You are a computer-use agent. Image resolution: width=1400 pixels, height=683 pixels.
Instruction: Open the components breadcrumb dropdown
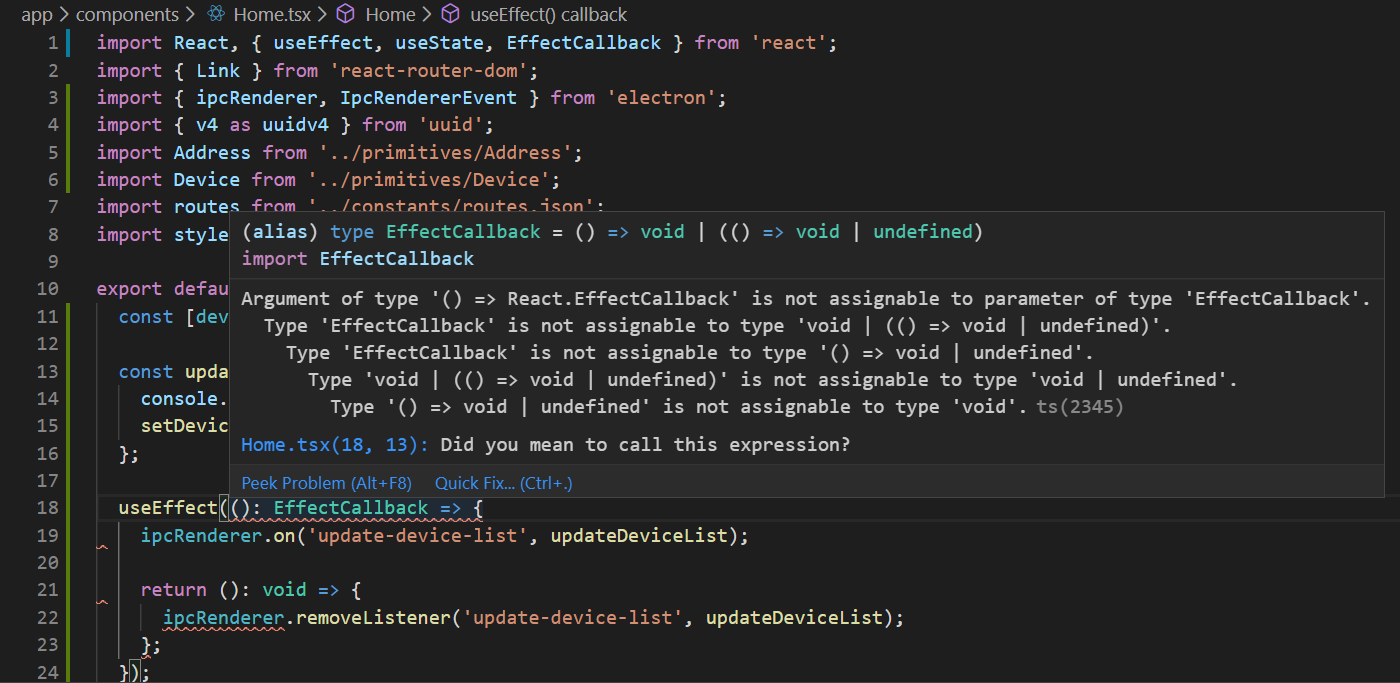tap(127, 14)
